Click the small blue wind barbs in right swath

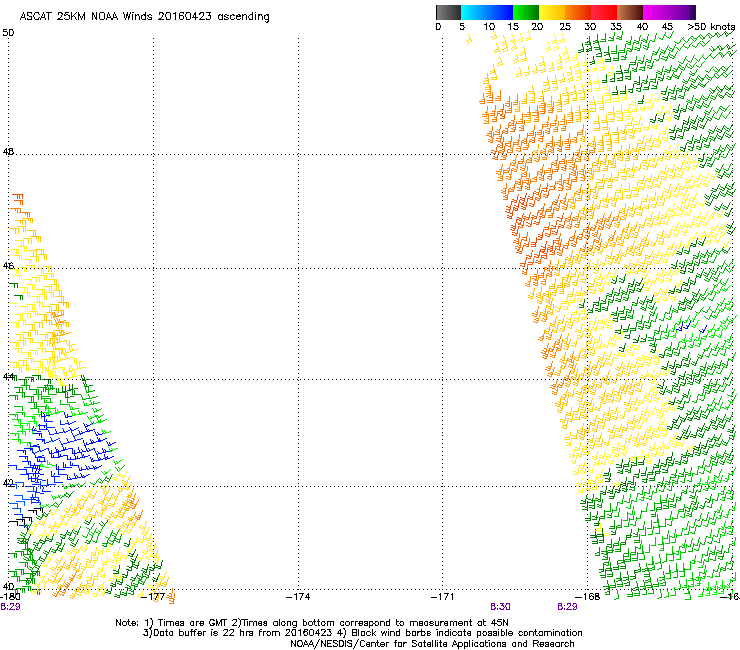691,327
